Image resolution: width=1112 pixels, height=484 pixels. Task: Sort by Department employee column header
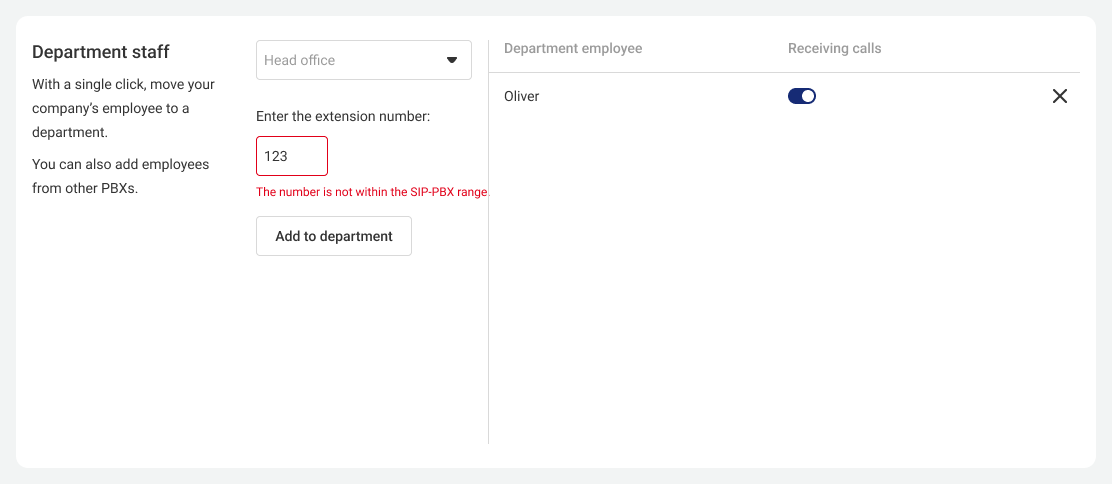pos(573,48)
